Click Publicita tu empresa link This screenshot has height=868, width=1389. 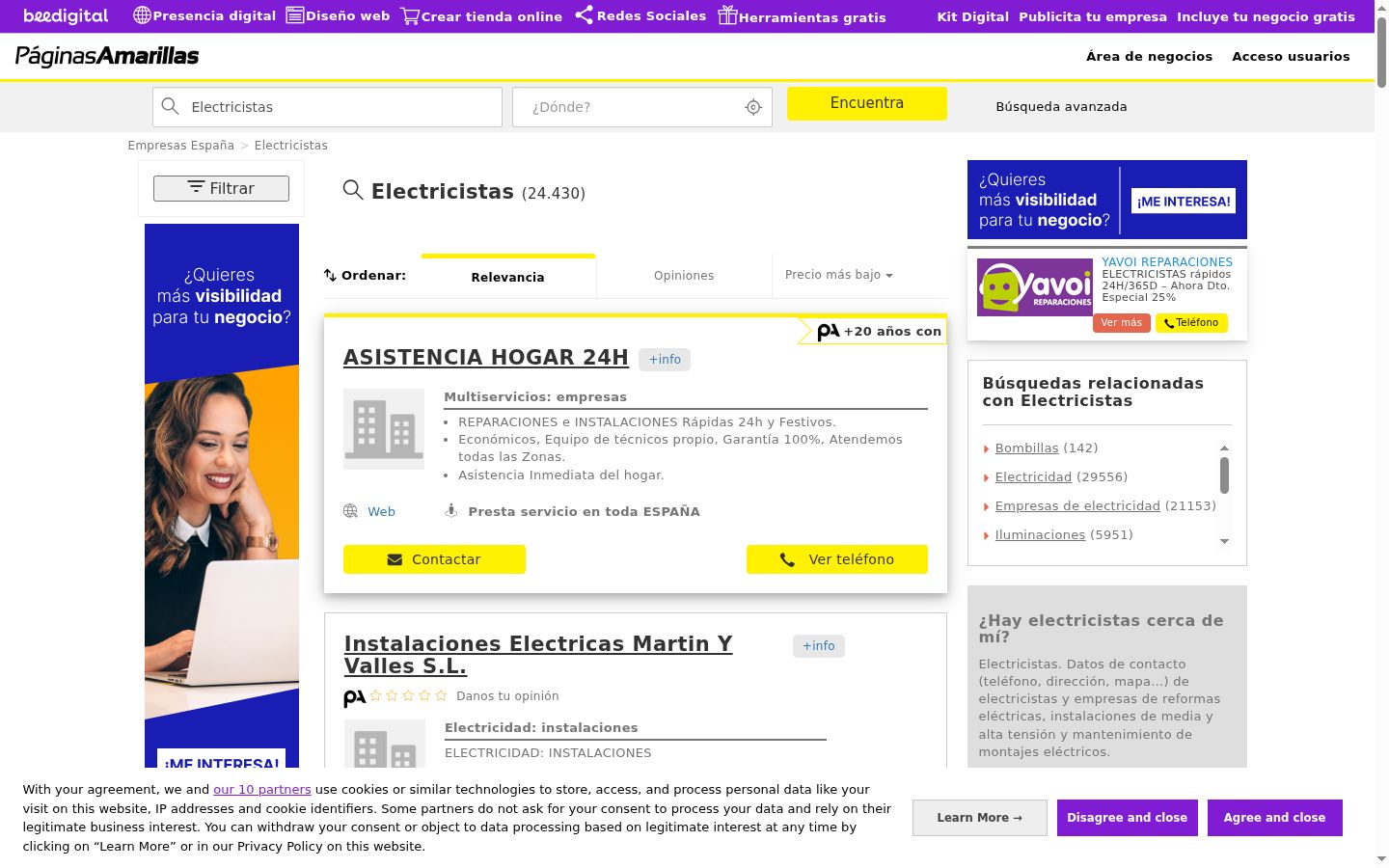point(1093,16)
